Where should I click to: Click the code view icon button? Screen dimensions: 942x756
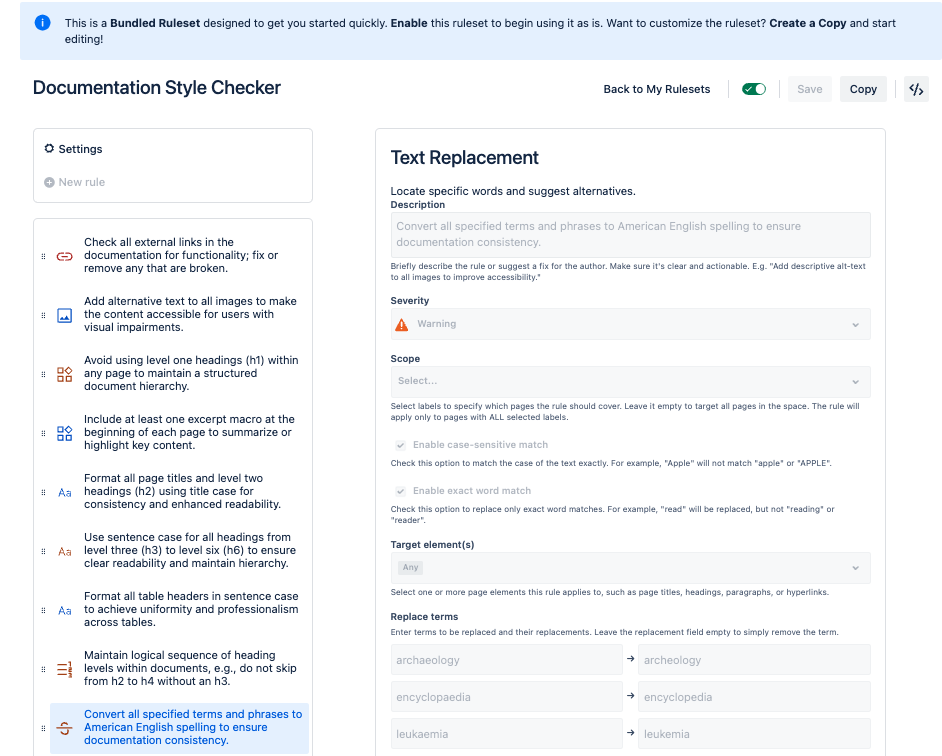(x=915, y=89)
